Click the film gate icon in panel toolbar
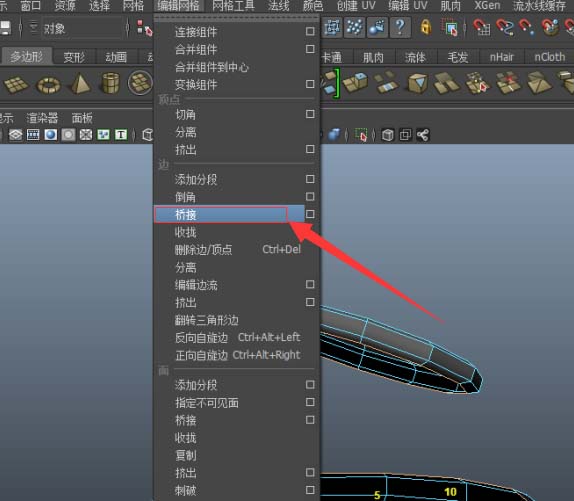Screen dimensions: 574x501 coord(33,135)
